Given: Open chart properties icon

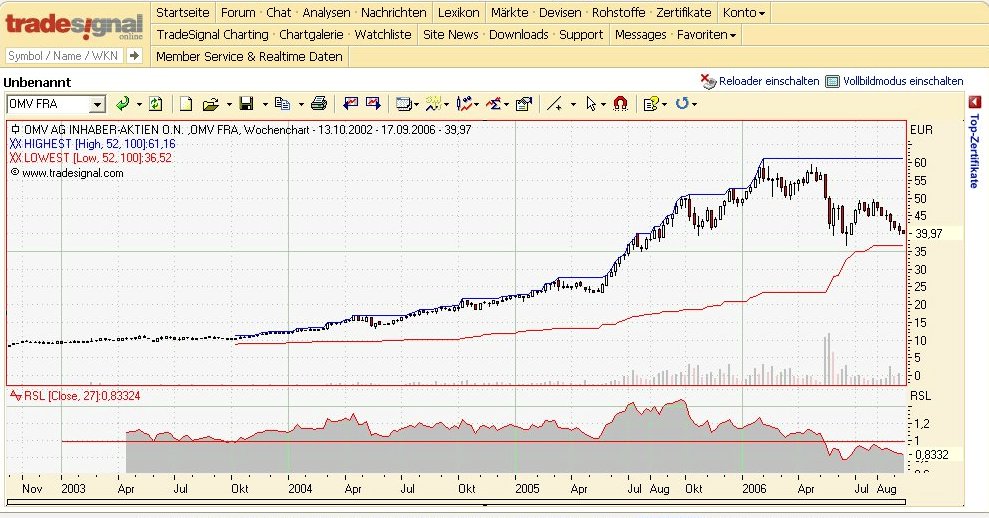Looking at the screenshot, I should [x=524, y=104].
